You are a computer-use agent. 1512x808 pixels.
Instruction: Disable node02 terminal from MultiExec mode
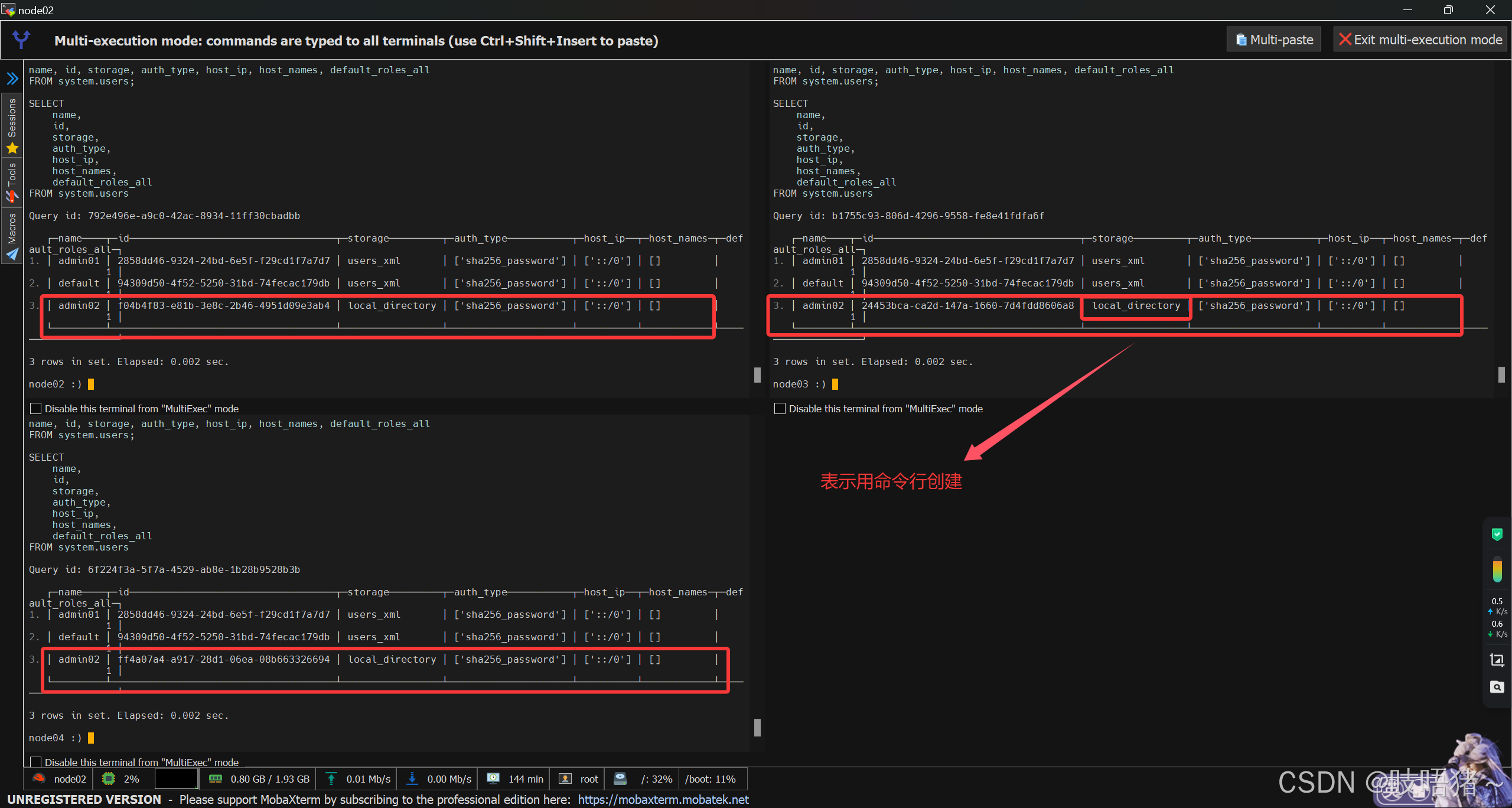tap(36, 409)
